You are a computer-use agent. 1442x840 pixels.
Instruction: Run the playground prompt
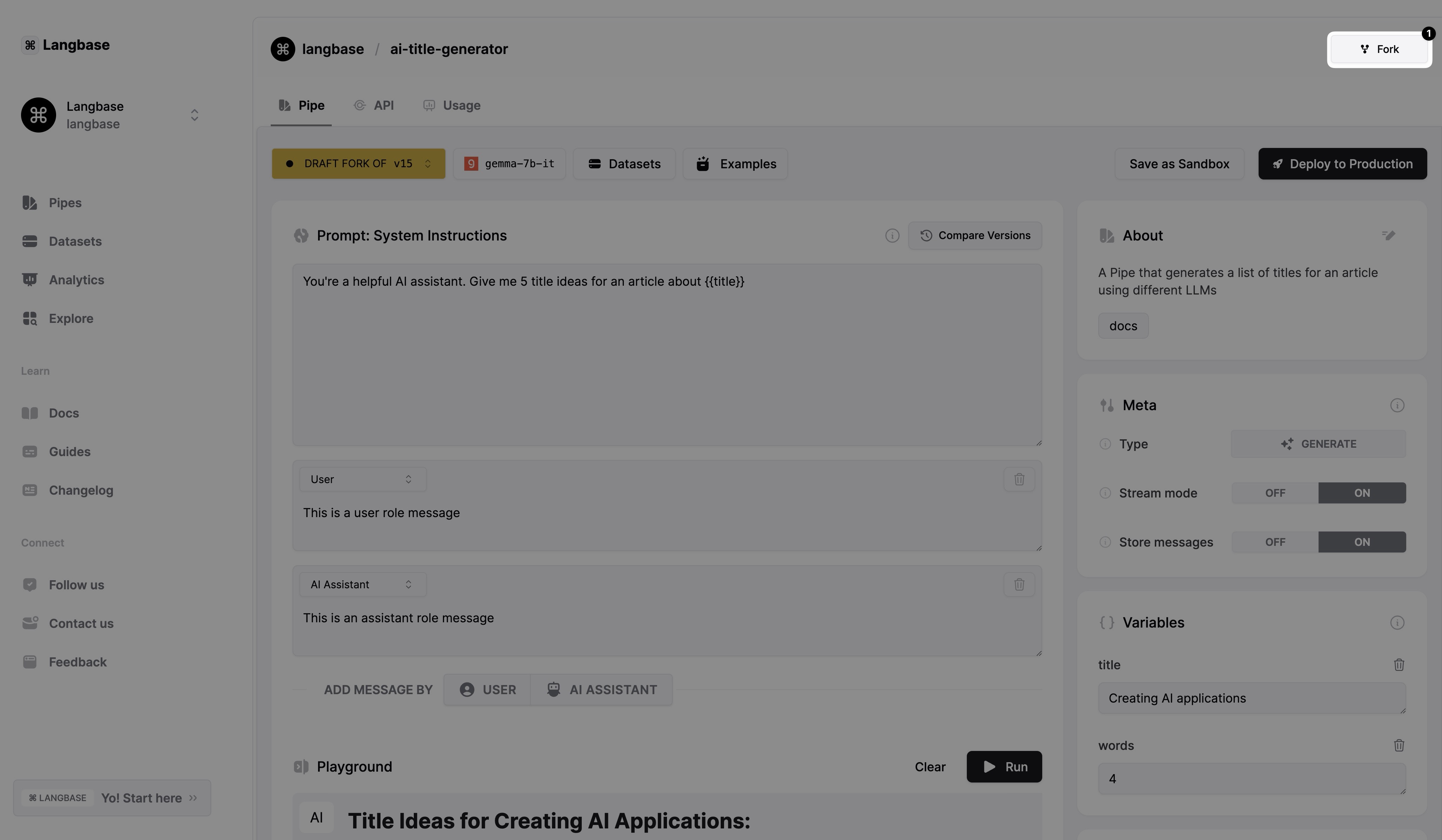1004,767
